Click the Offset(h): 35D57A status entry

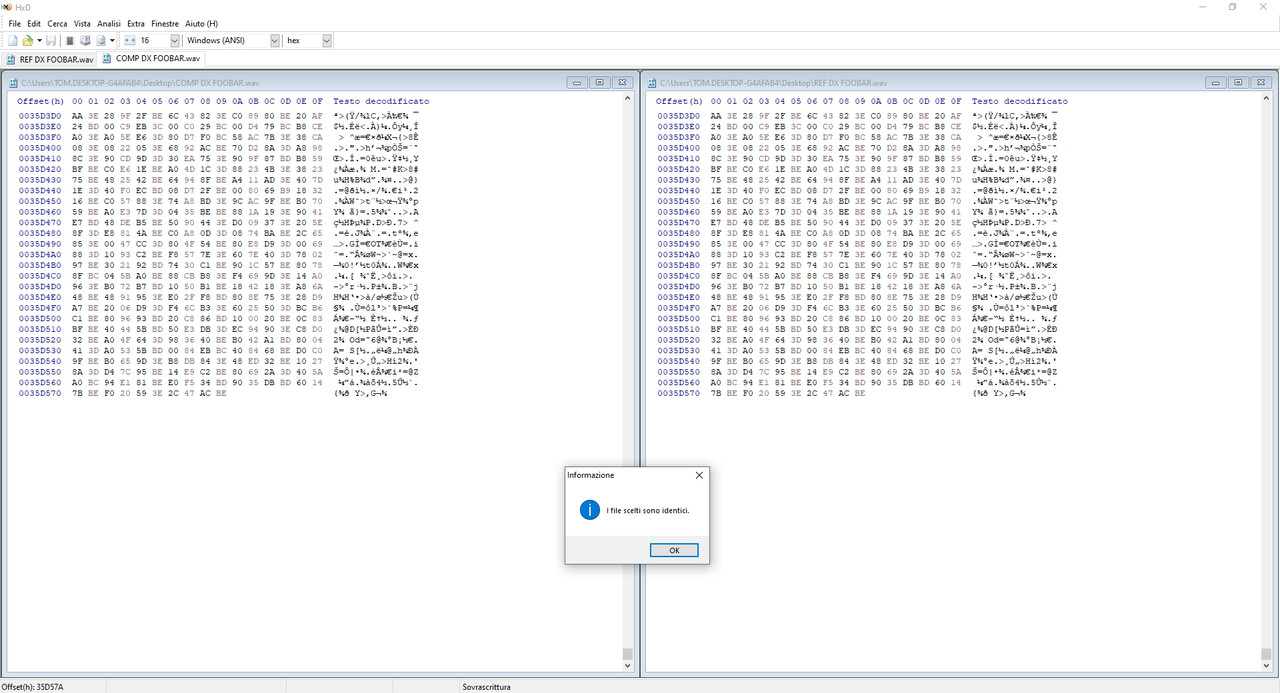click(x=32, y=687)
